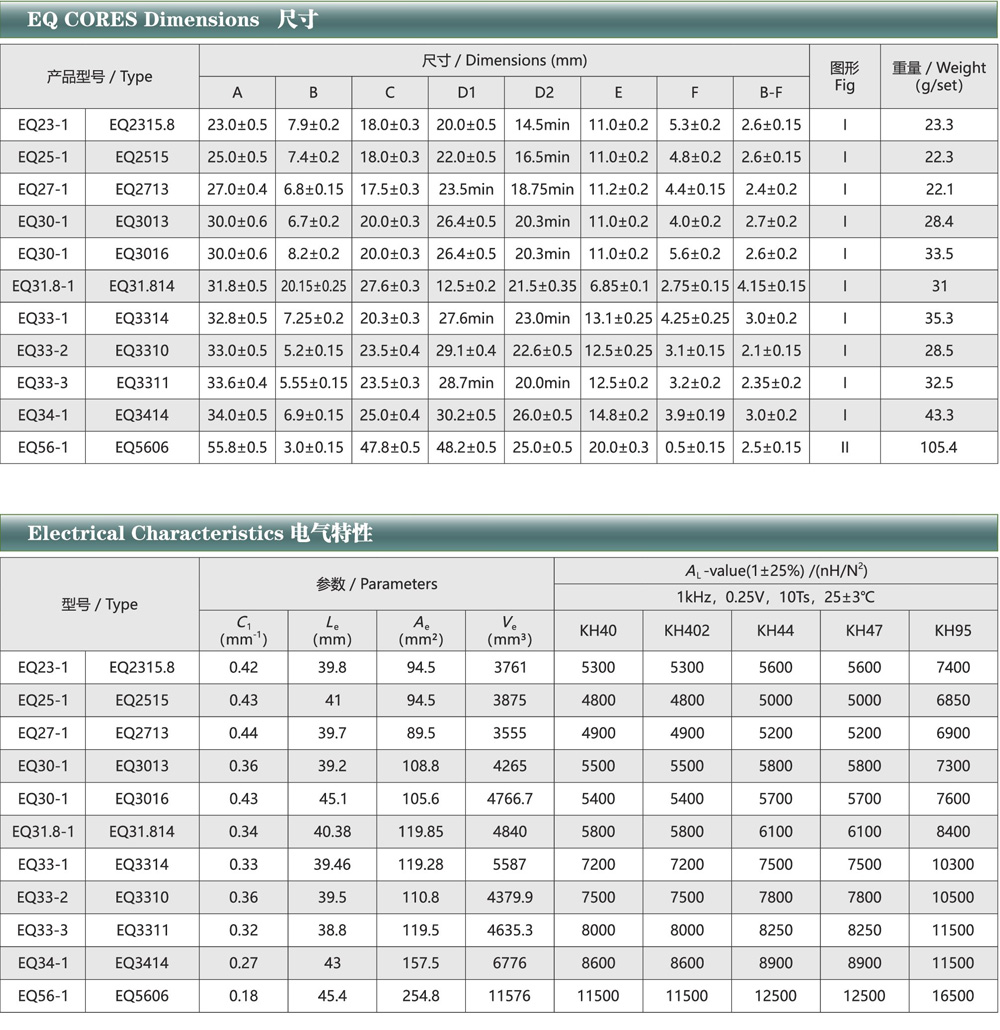Click the 'KH44' column header
This screenshot has height=1030, width=1000.
click(x=776, y=631)
